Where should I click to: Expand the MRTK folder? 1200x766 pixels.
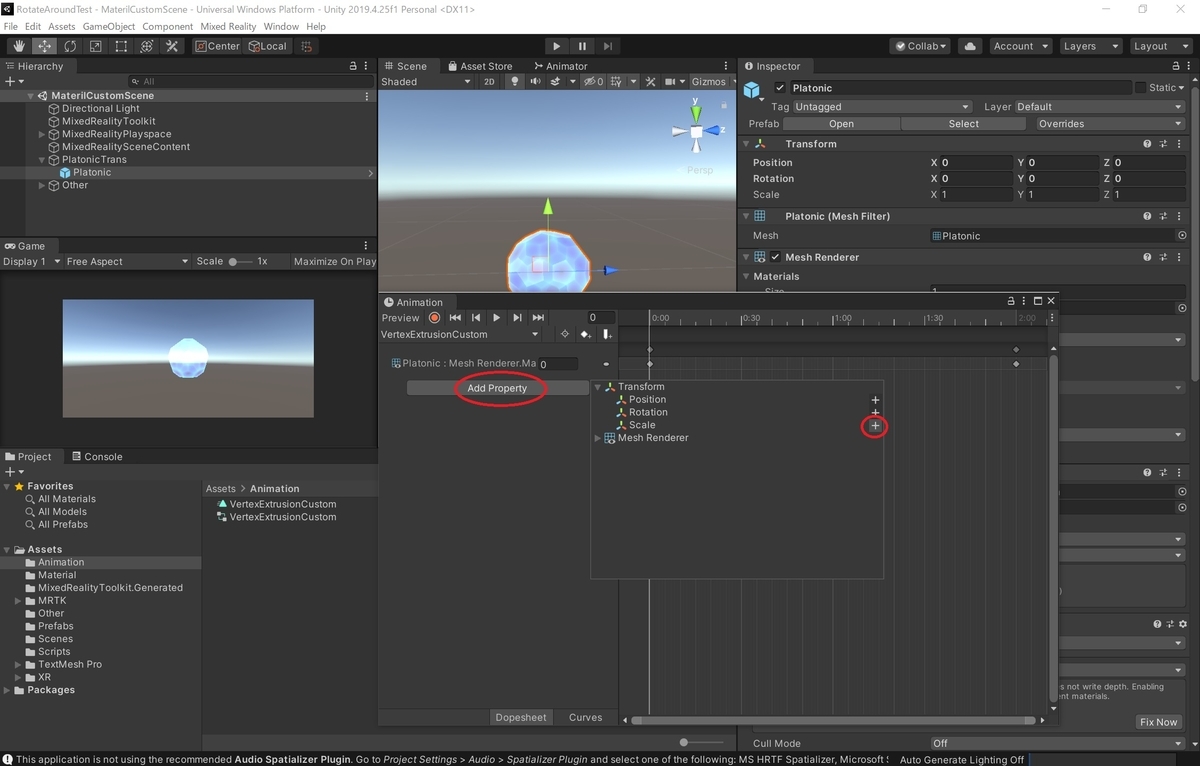click(x=18, y=601)
